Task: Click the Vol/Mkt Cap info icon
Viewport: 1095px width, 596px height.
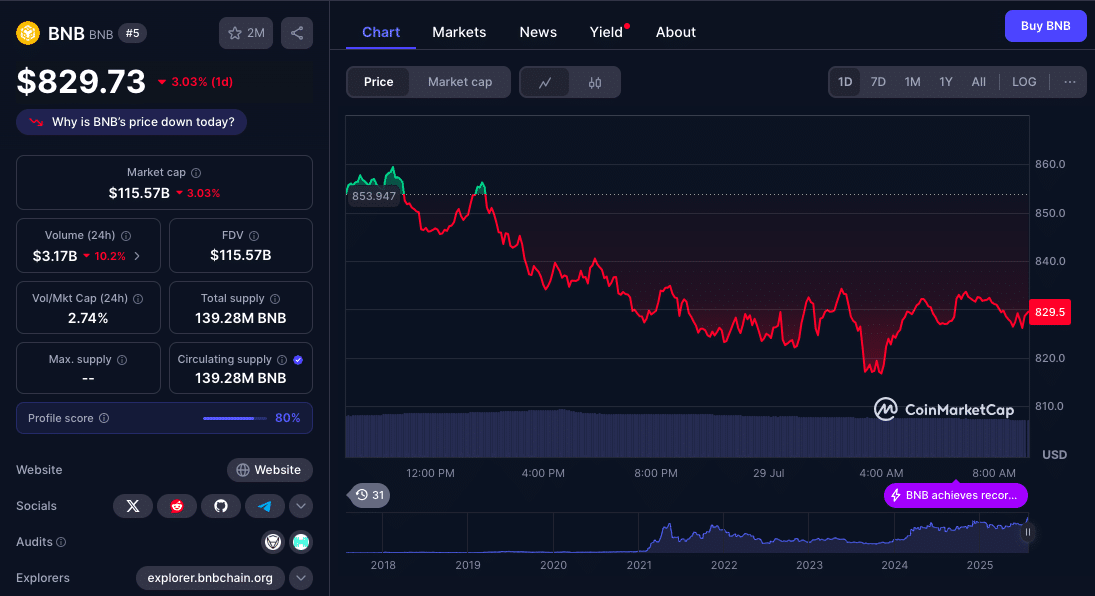Action: tap(138, 299)
